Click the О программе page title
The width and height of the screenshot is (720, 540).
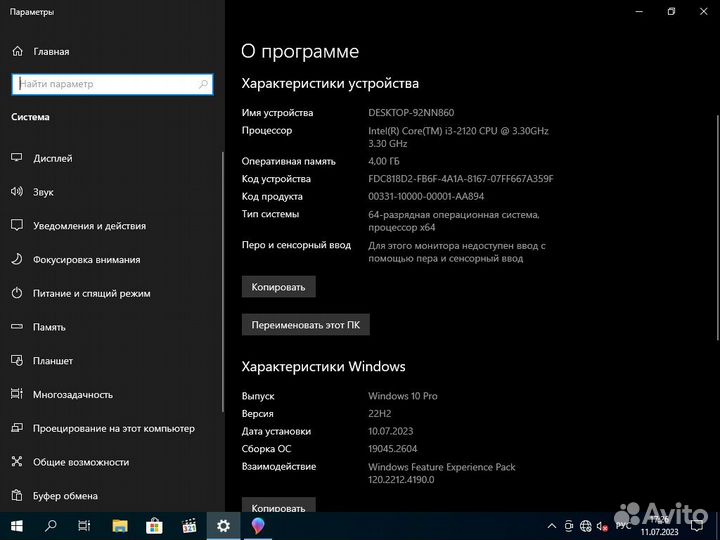click(300, 51)
